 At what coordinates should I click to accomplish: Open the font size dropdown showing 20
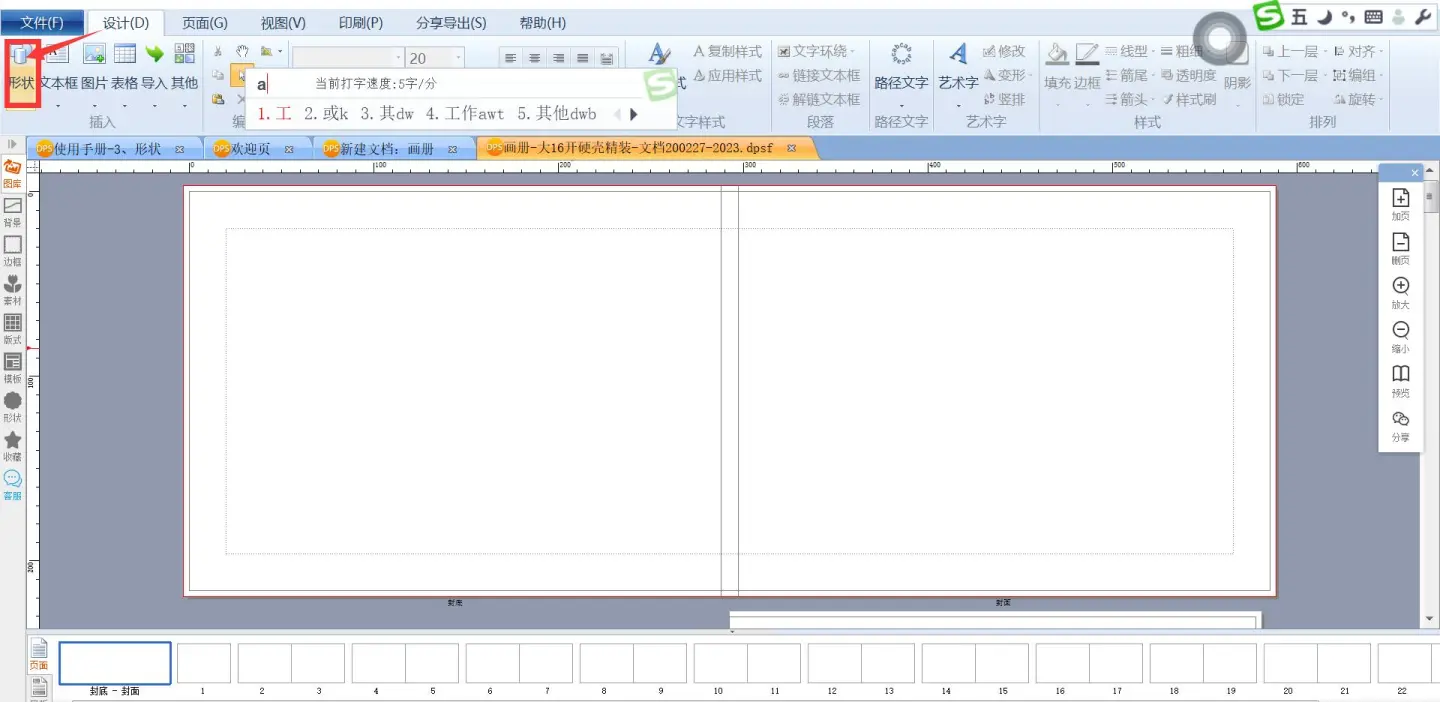point(459,59)
